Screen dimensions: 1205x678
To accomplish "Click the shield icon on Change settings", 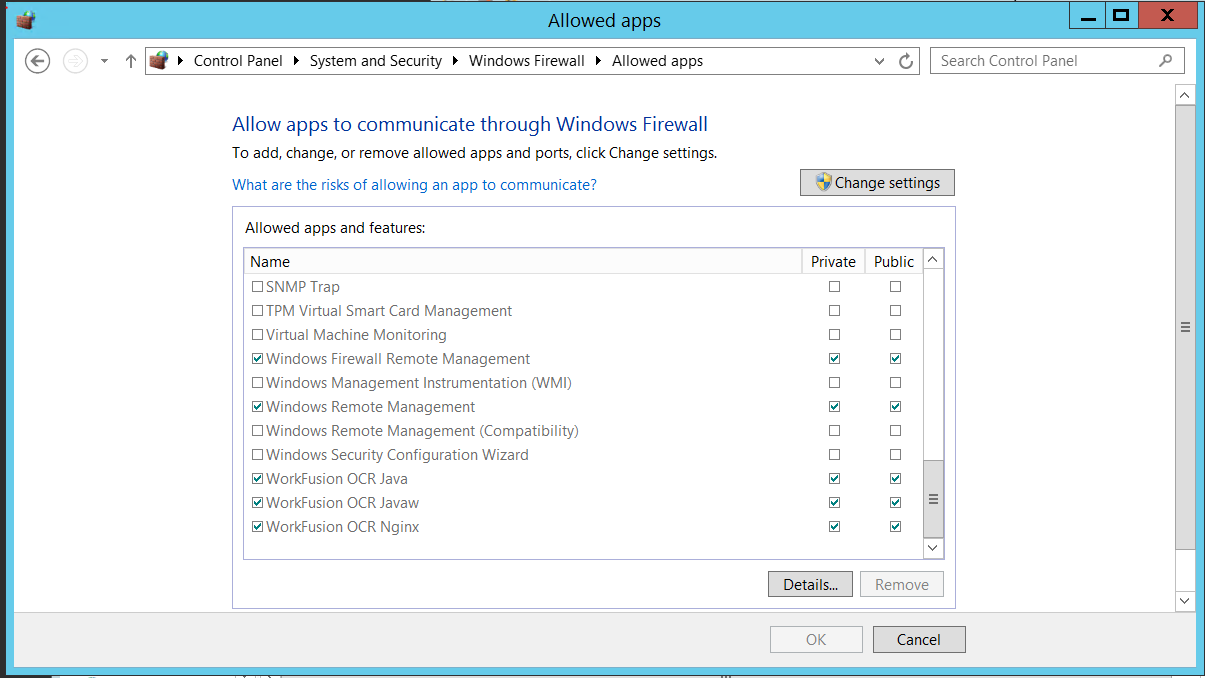I will (x=823, y=183).
